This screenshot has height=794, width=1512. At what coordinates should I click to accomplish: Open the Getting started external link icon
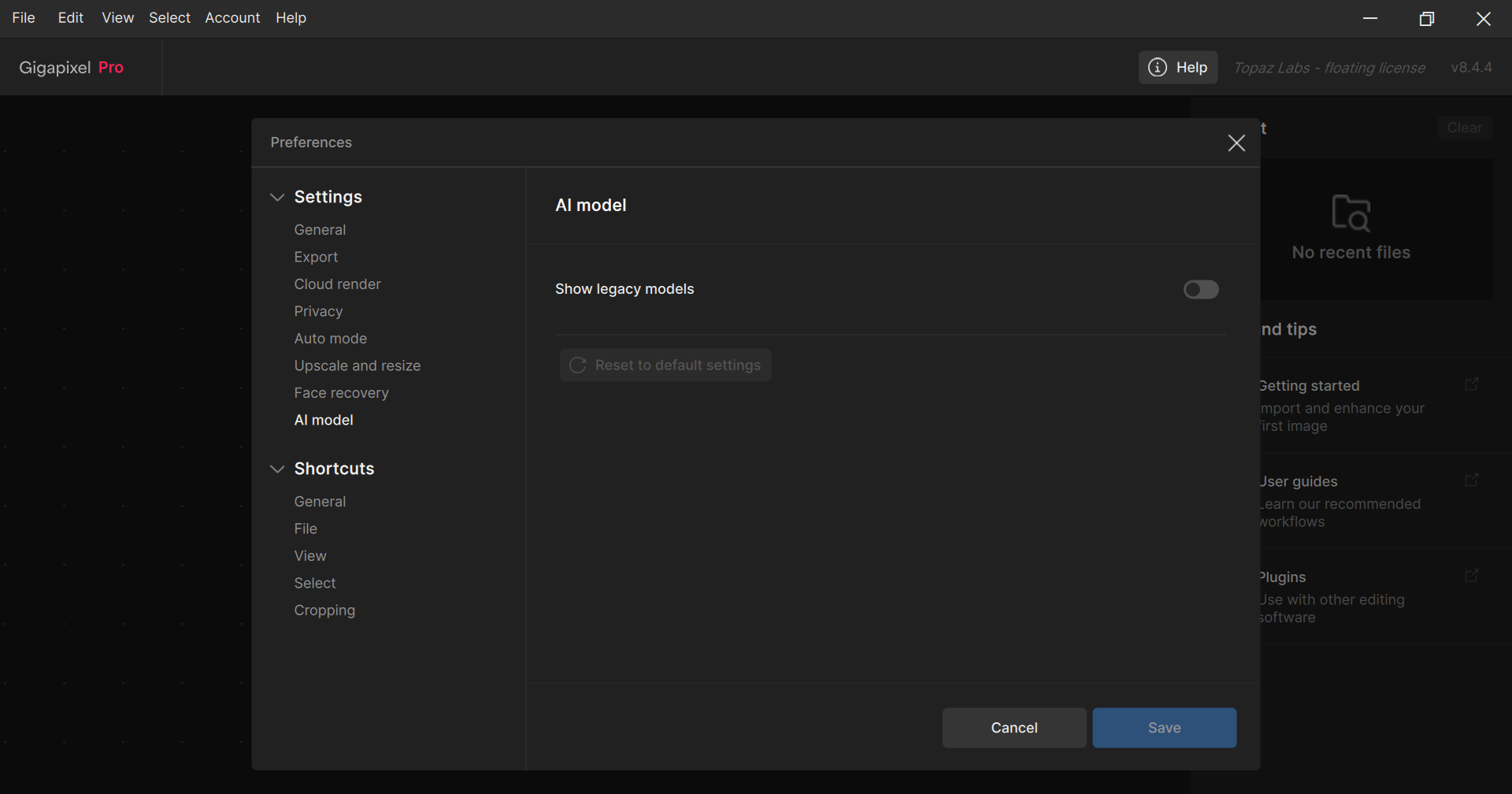pos(1471,384)
